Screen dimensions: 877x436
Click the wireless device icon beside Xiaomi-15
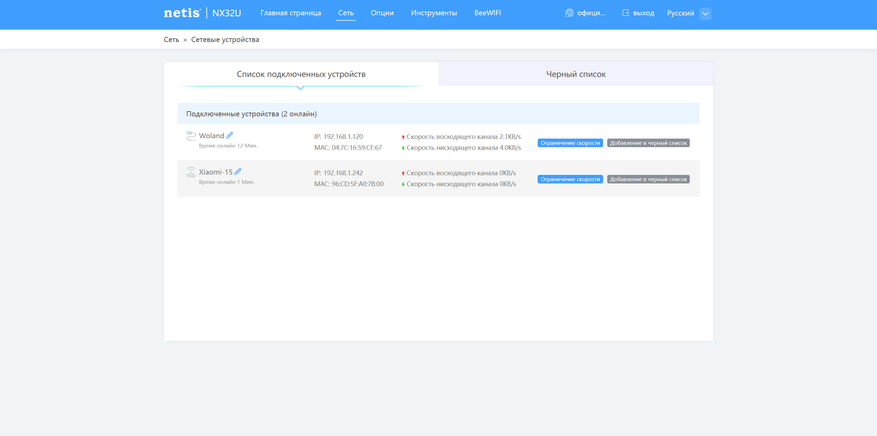(191, 172)
